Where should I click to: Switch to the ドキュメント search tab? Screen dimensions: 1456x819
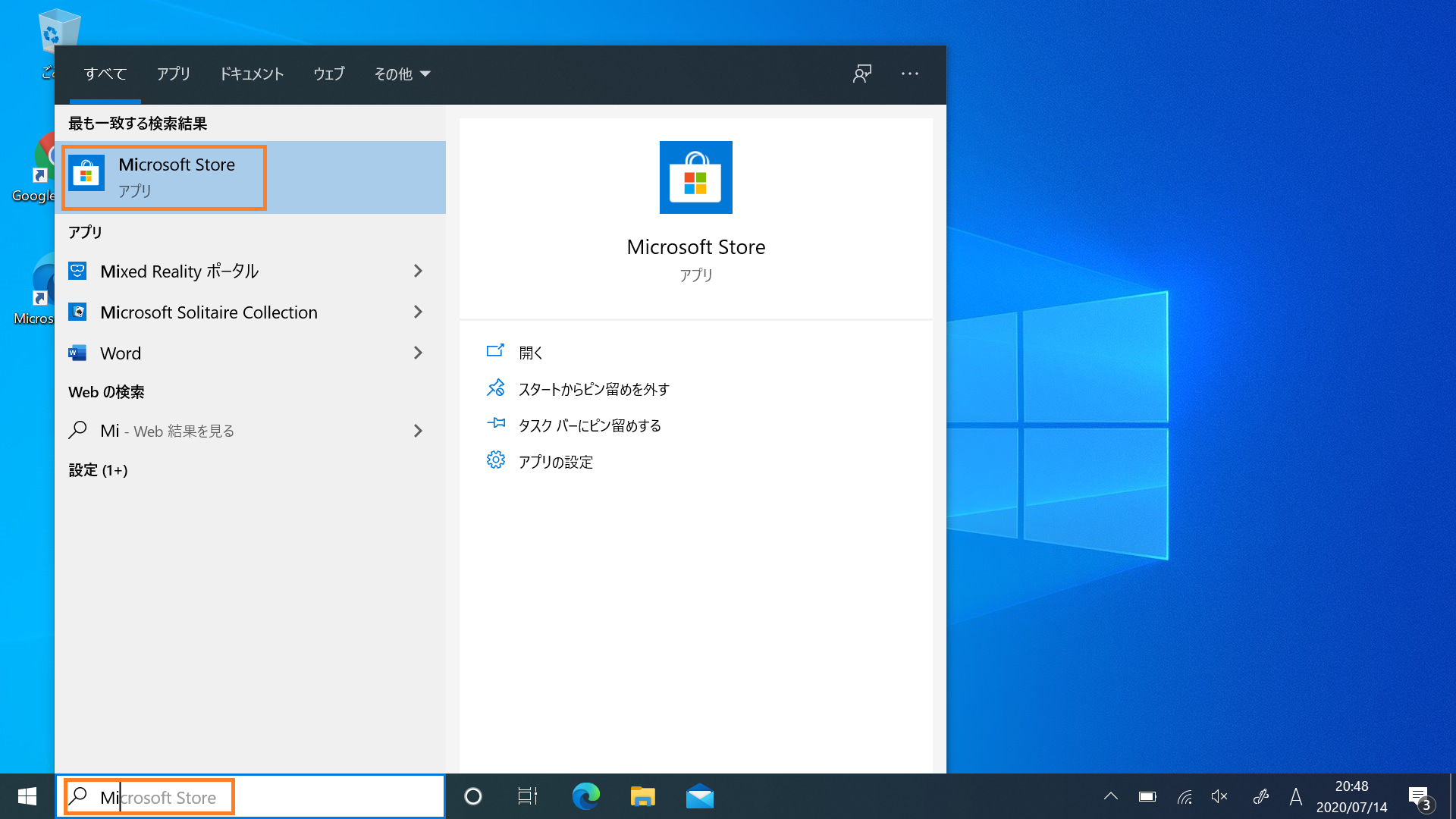pos(251,74)
